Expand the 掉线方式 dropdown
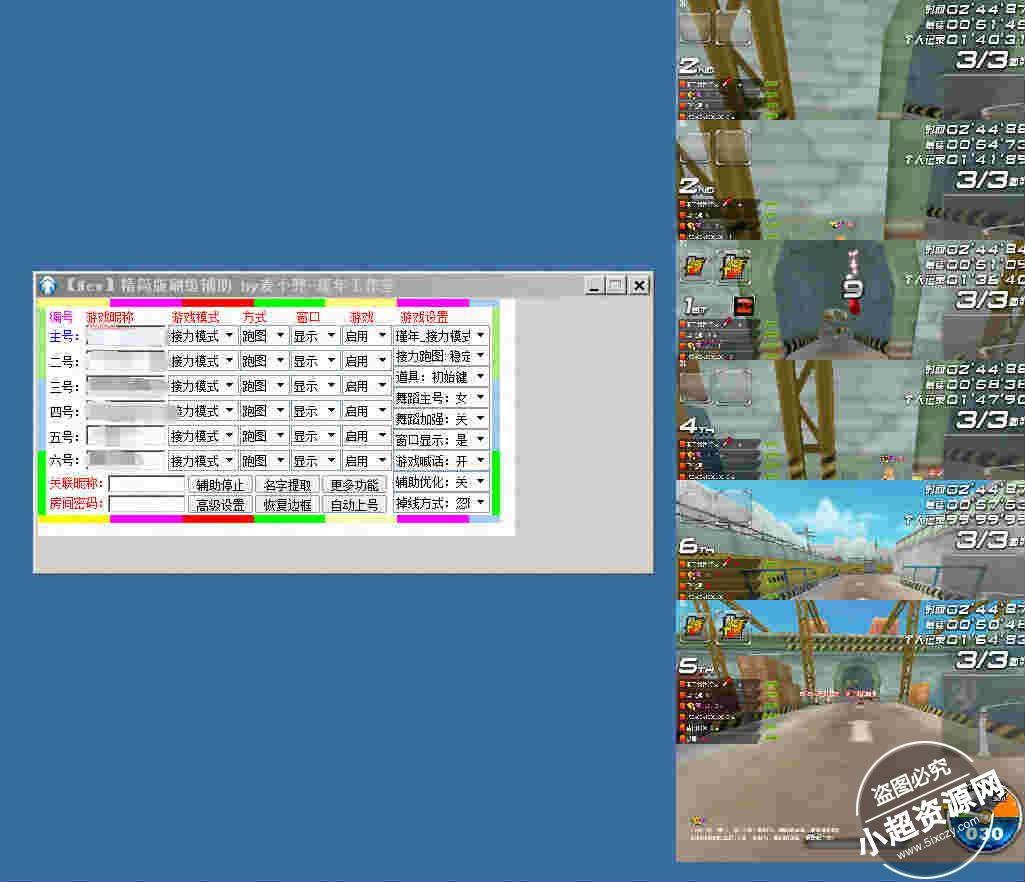 [480, 504]
